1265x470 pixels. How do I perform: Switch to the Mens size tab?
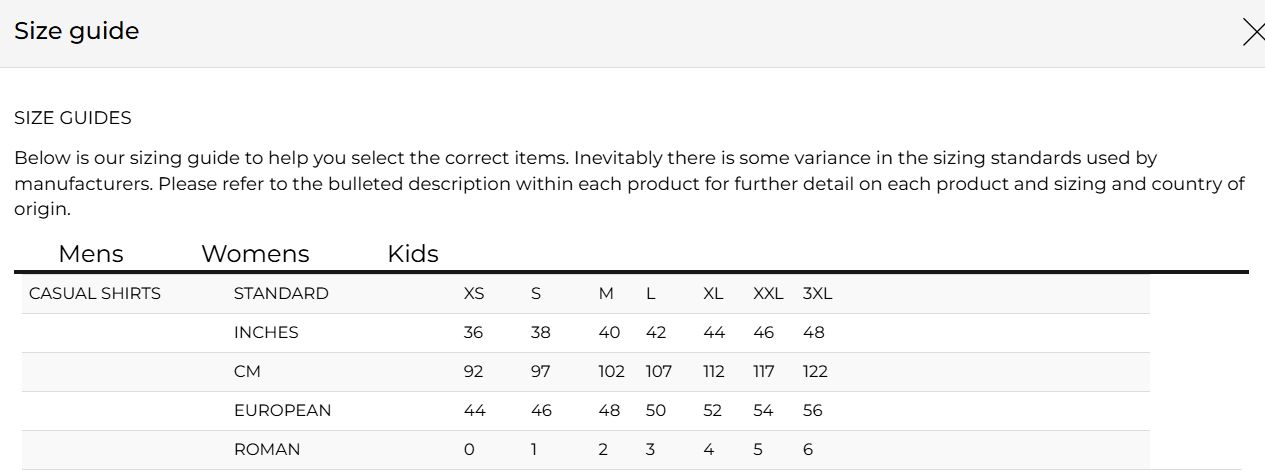click(91, 254)
